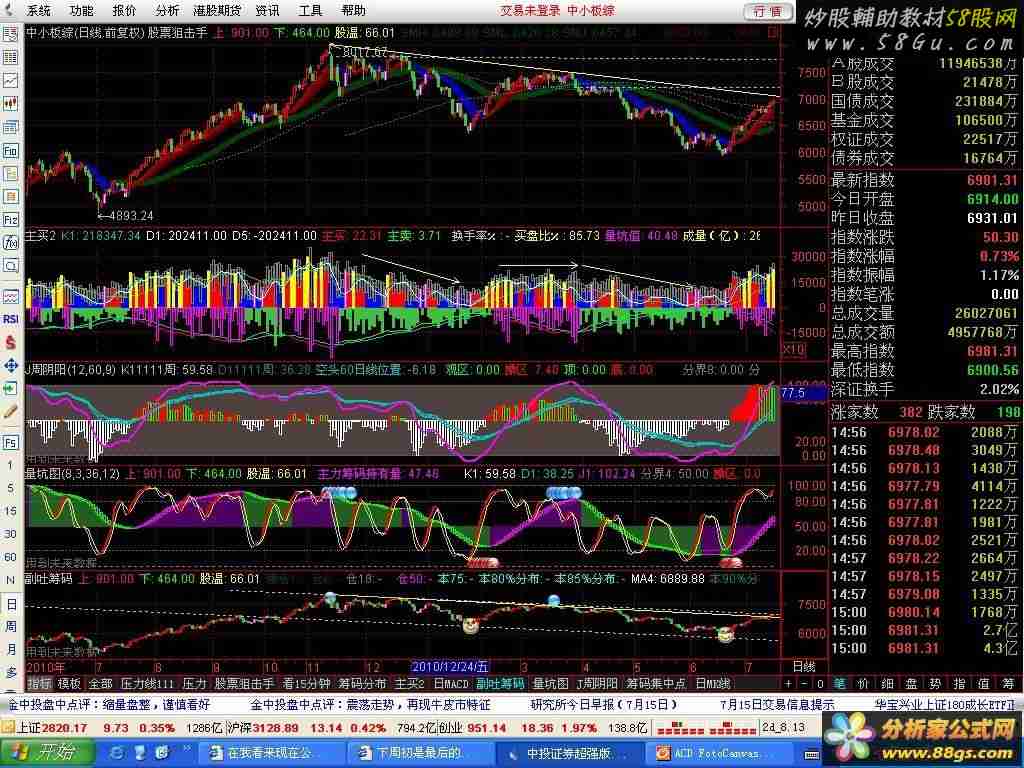1024x768 pixels.
Task: Click the wave indicator icon above RSI
Action: [10, 296]
